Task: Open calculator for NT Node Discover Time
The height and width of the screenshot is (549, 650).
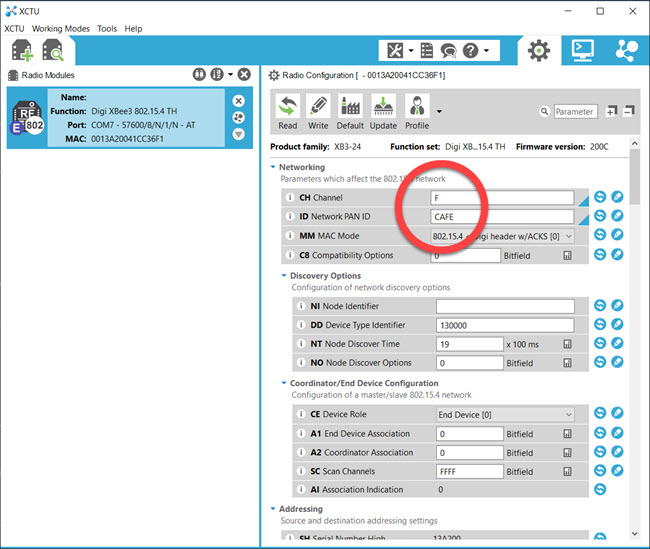Action: tap(567, 344)
